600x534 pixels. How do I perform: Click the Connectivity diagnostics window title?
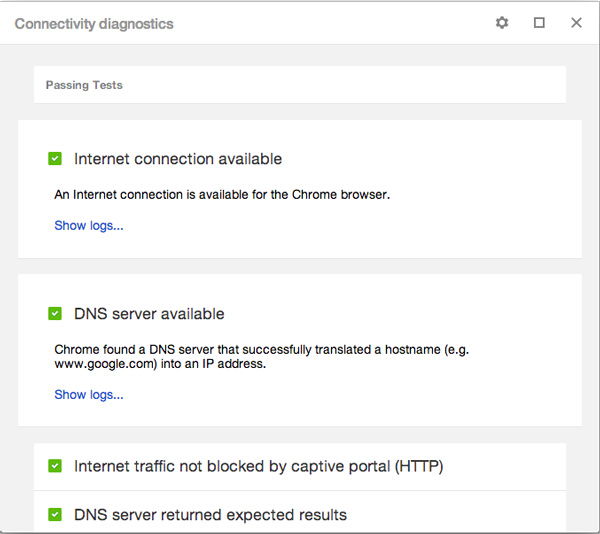(x=94, y=23)
